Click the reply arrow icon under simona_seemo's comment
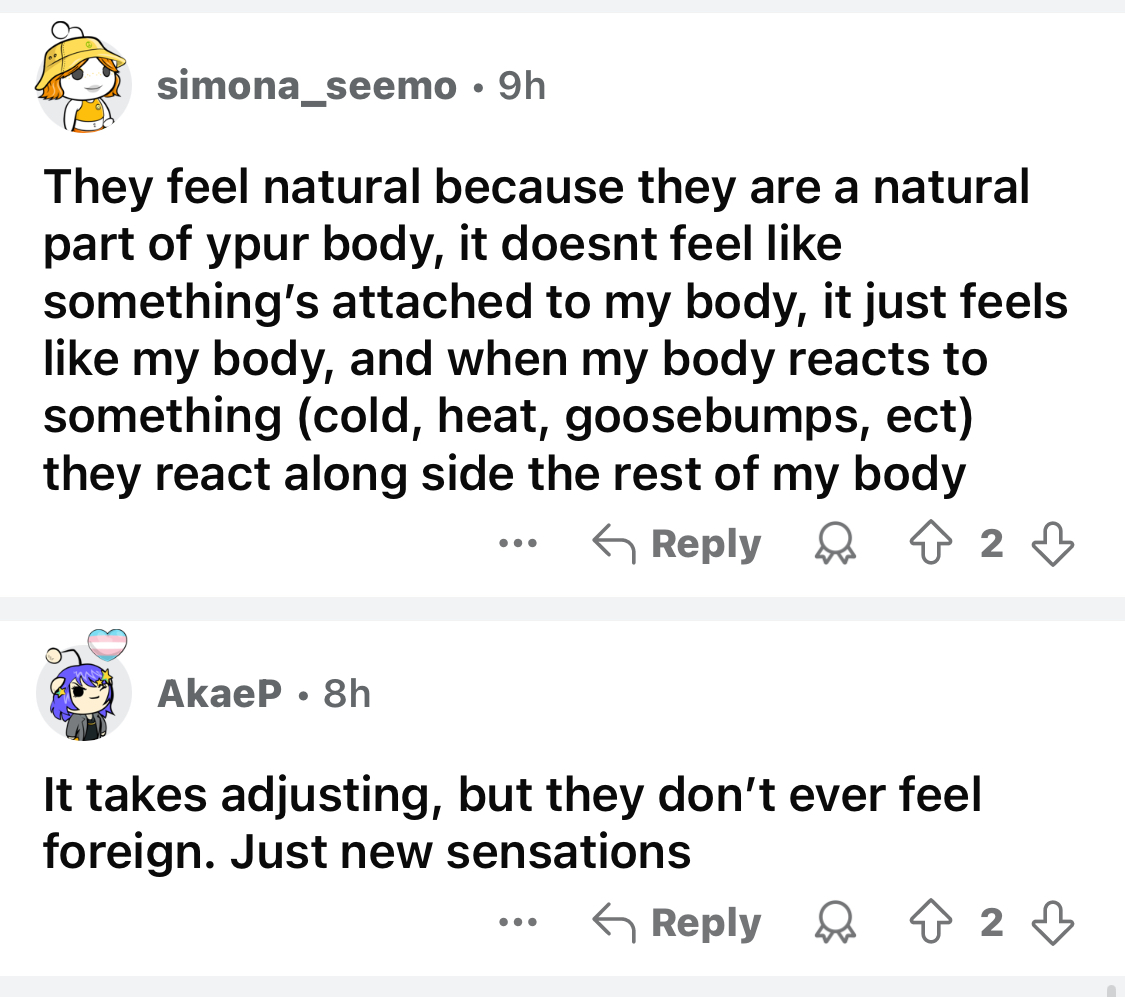The height and width of the screenshot is (997, 1125). point(613,545)
